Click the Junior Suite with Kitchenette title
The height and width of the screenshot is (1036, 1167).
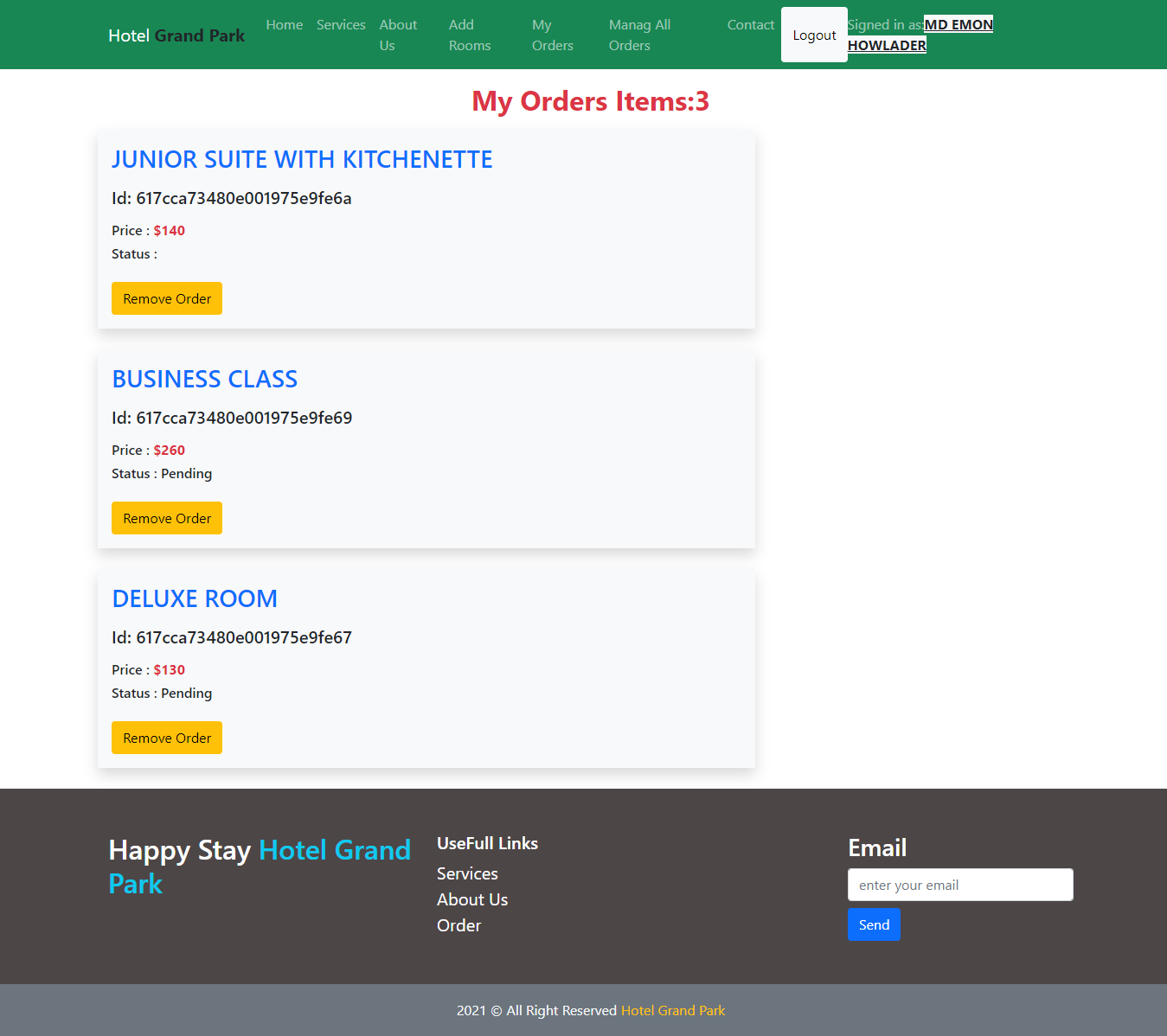tap(302, 160)
